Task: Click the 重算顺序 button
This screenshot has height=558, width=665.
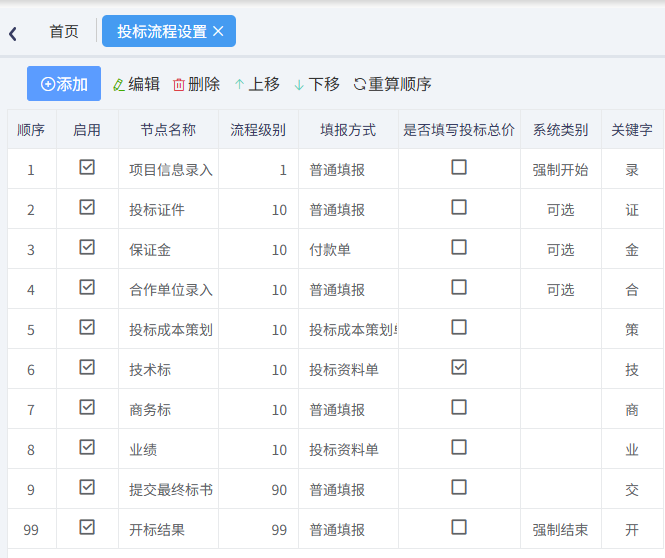Action: pos(392,84)
